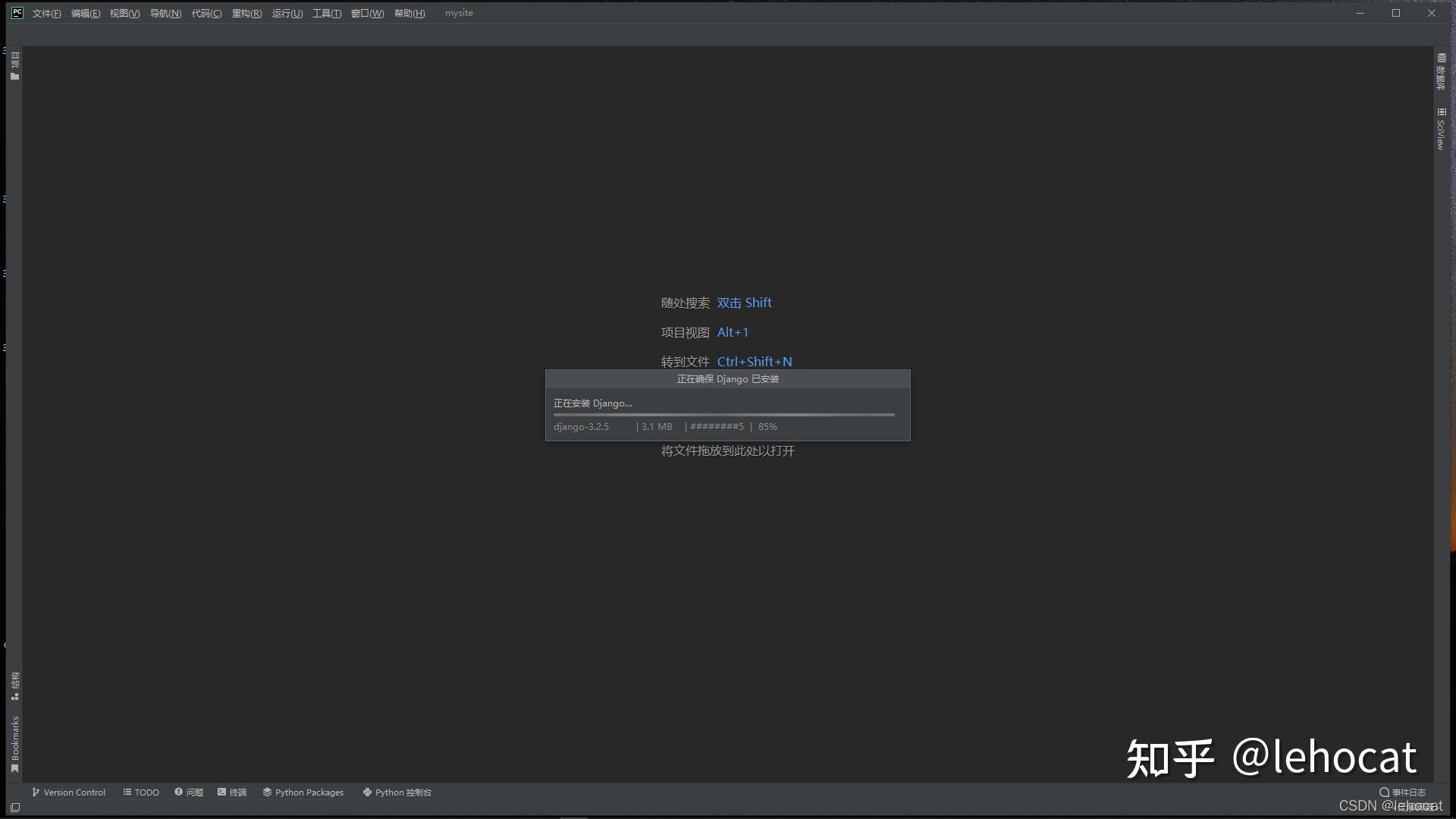This screenshot has width=1456, height=819.
Task: Open the 终端 terminal panel
Action: (232, 792)
